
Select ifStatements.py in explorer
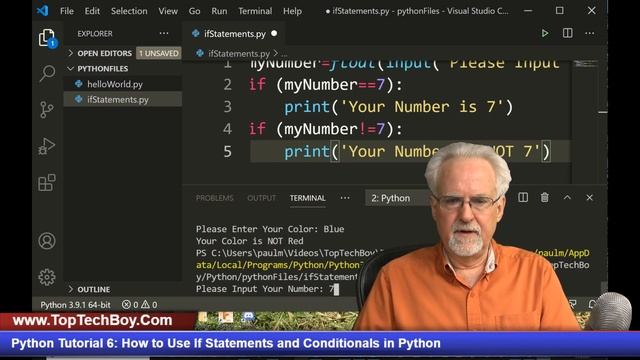123,99
